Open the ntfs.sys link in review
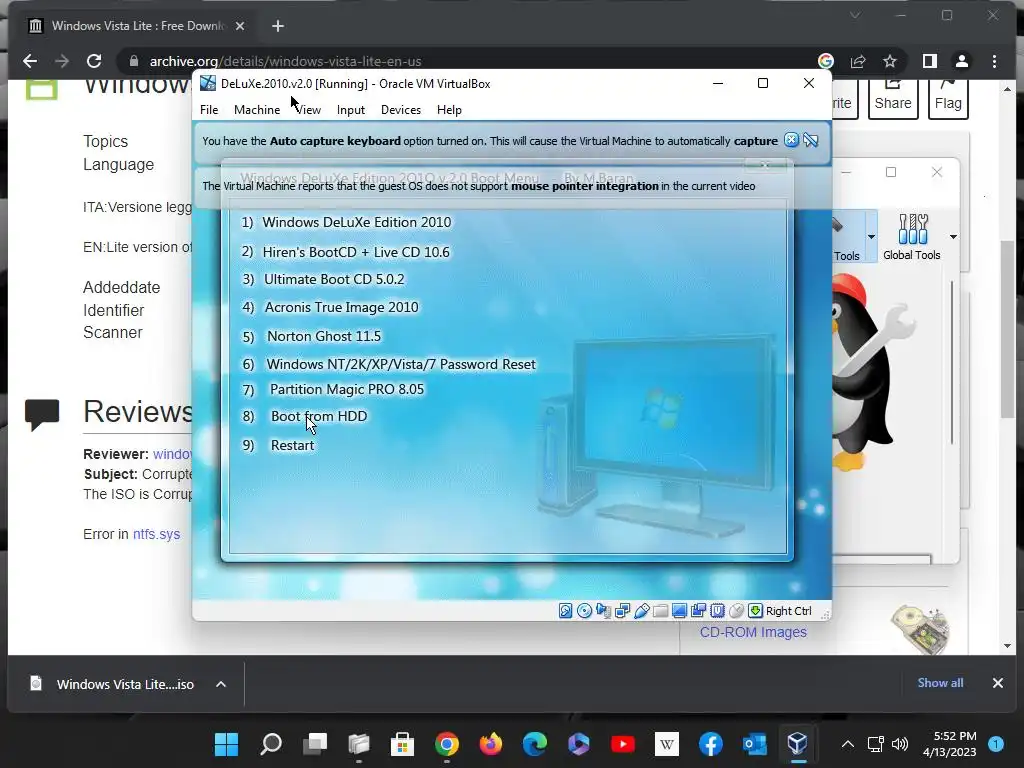The image size is (1024, 768). (156, 534)
